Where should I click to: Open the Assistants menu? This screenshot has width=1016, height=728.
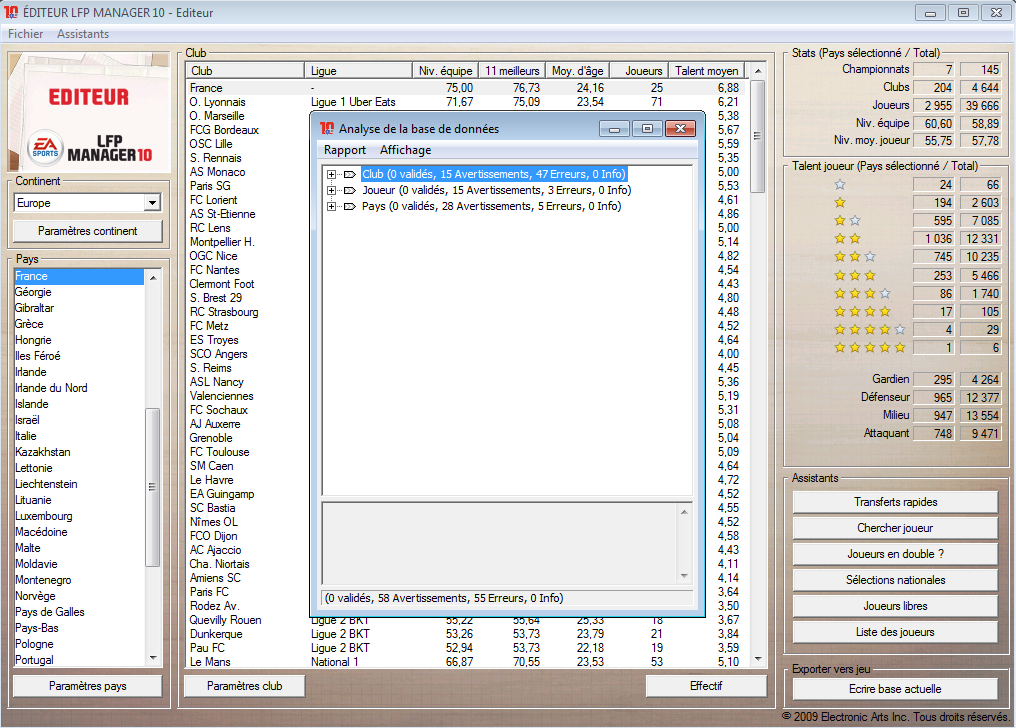[x=83, y=34]
